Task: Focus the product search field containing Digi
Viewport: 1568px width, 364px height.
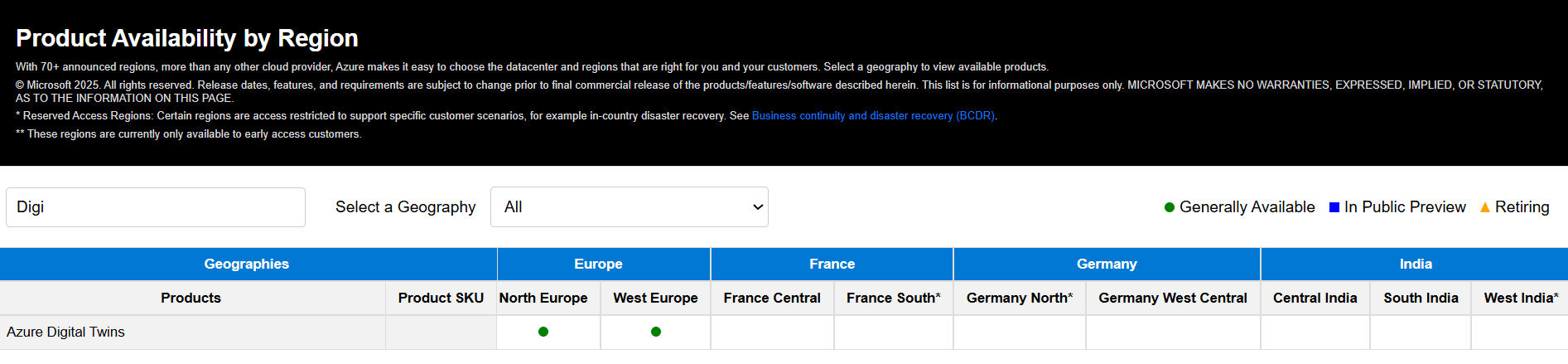Action: click(156, 207)
